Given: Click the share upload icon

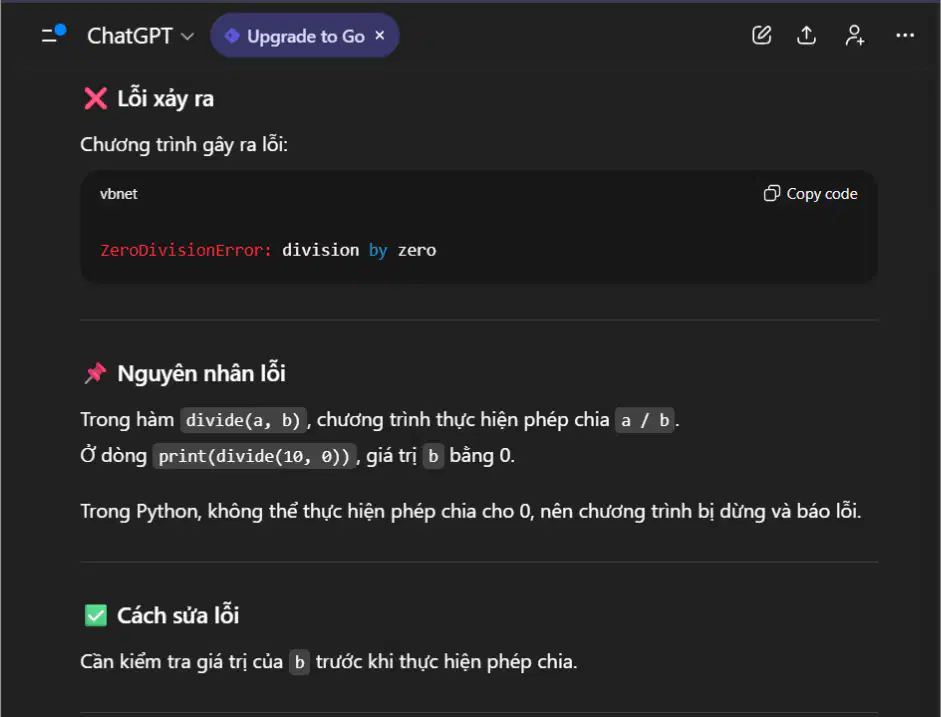Looking at the screenshot, I should pyautogui.click(x=806, y=35).
